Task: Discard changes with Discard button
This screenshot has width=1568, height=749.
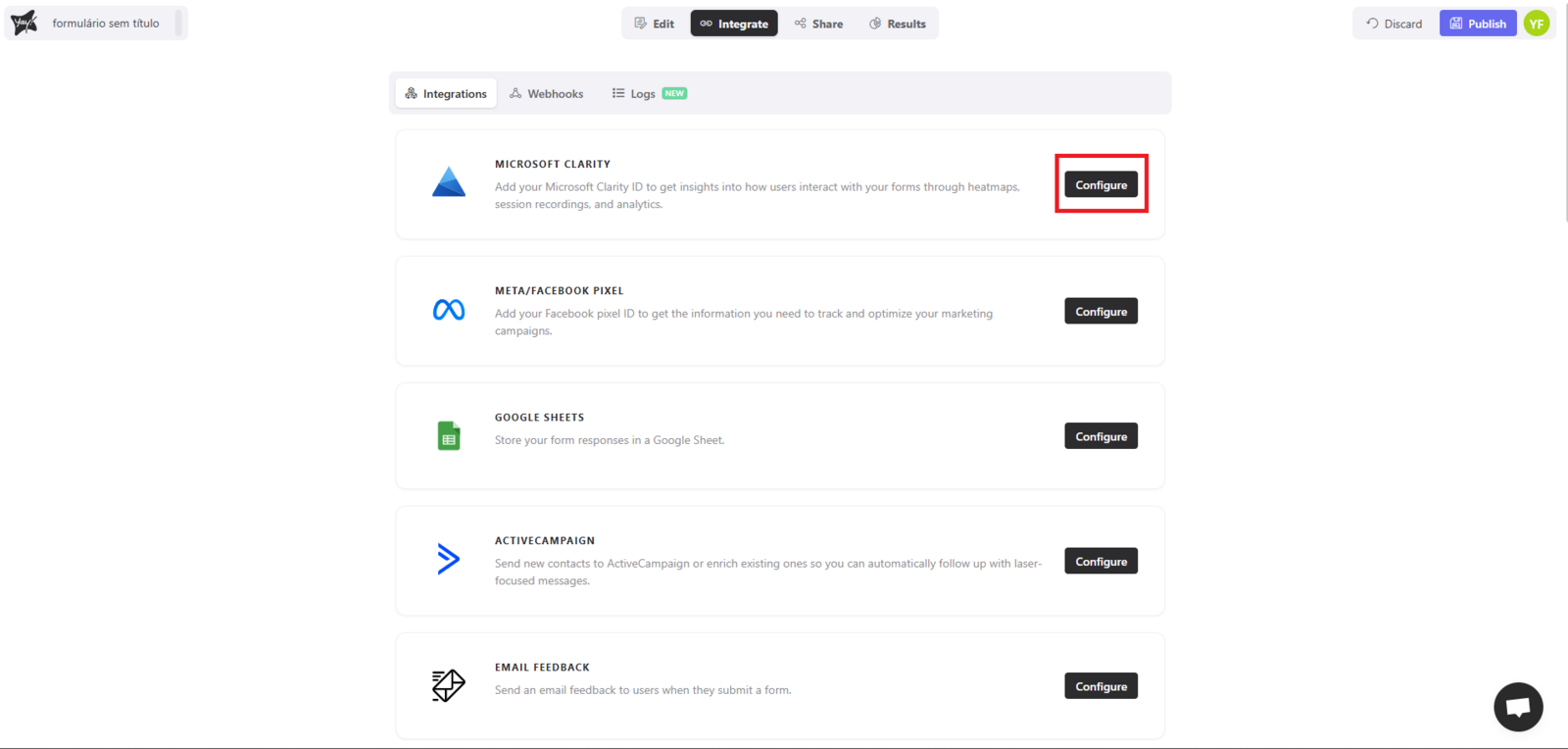Action: click(x=1394, y=24)
